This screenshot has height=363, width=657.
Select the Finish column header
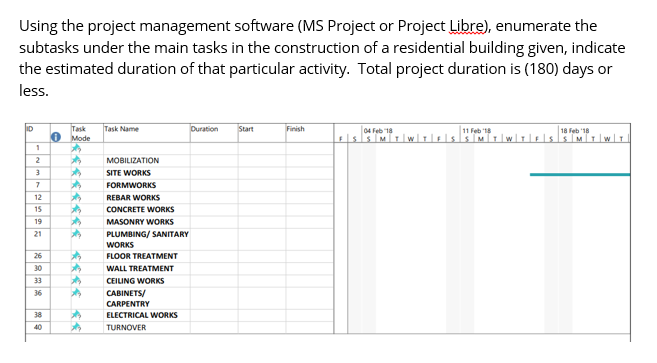(310, 133)
